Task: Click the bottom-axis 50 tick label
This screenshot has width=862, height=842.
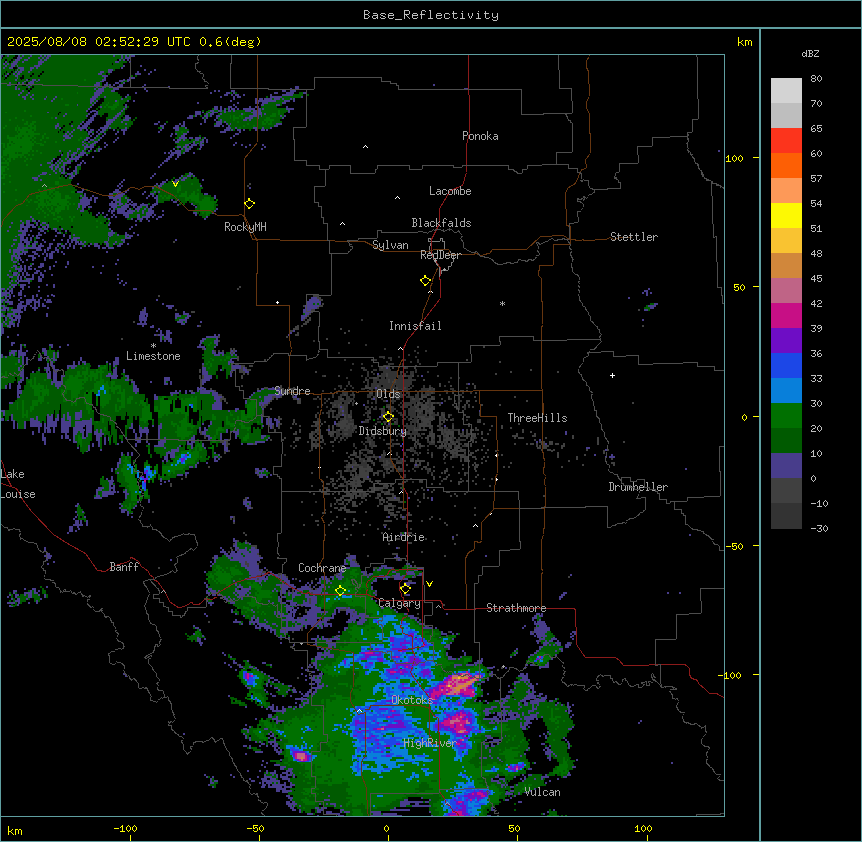Action: pyautogui.click(x=514, y=828)
